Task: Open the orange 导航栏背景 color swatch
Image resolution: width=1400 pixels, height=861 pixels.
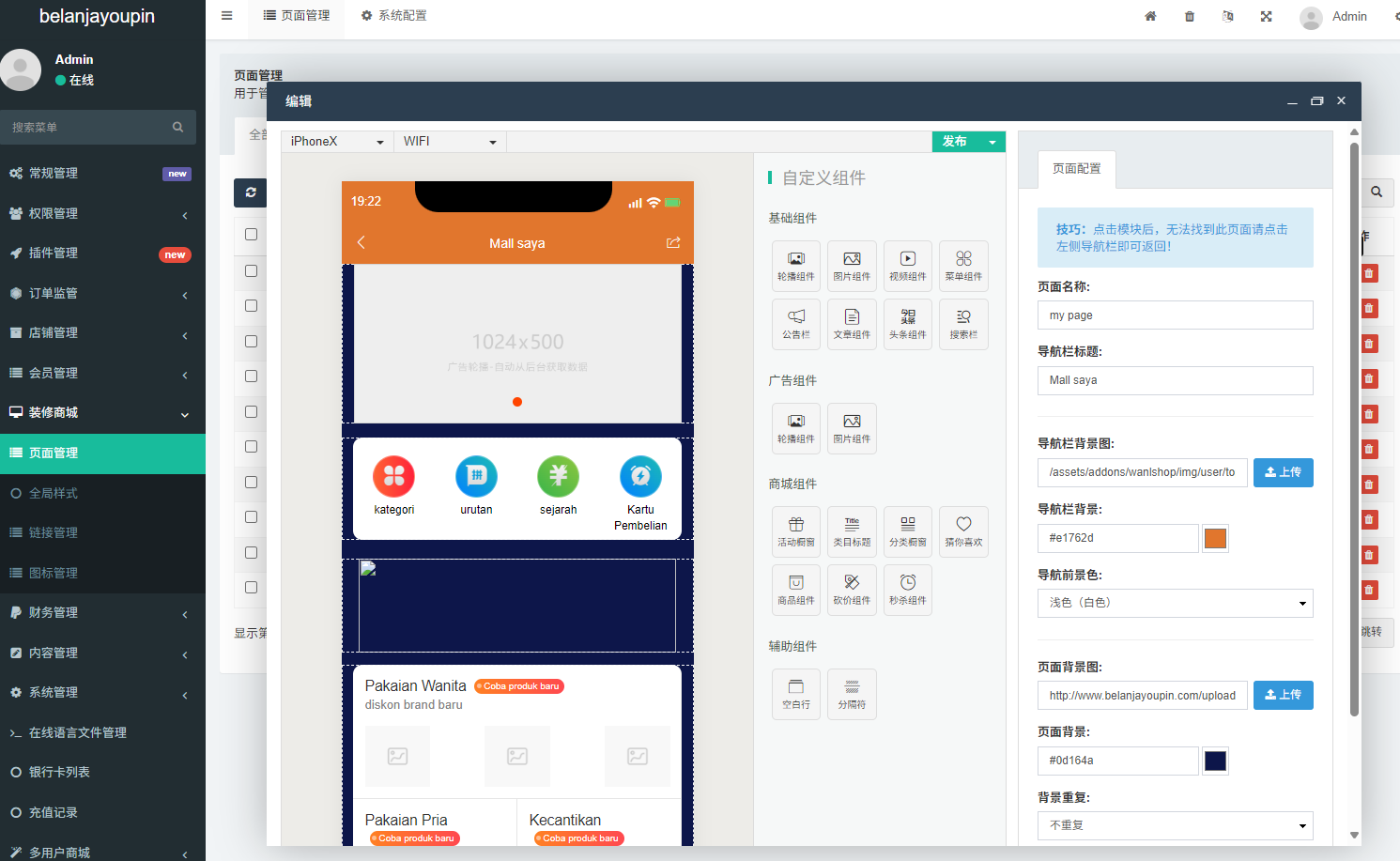Action: point(1215,538)
